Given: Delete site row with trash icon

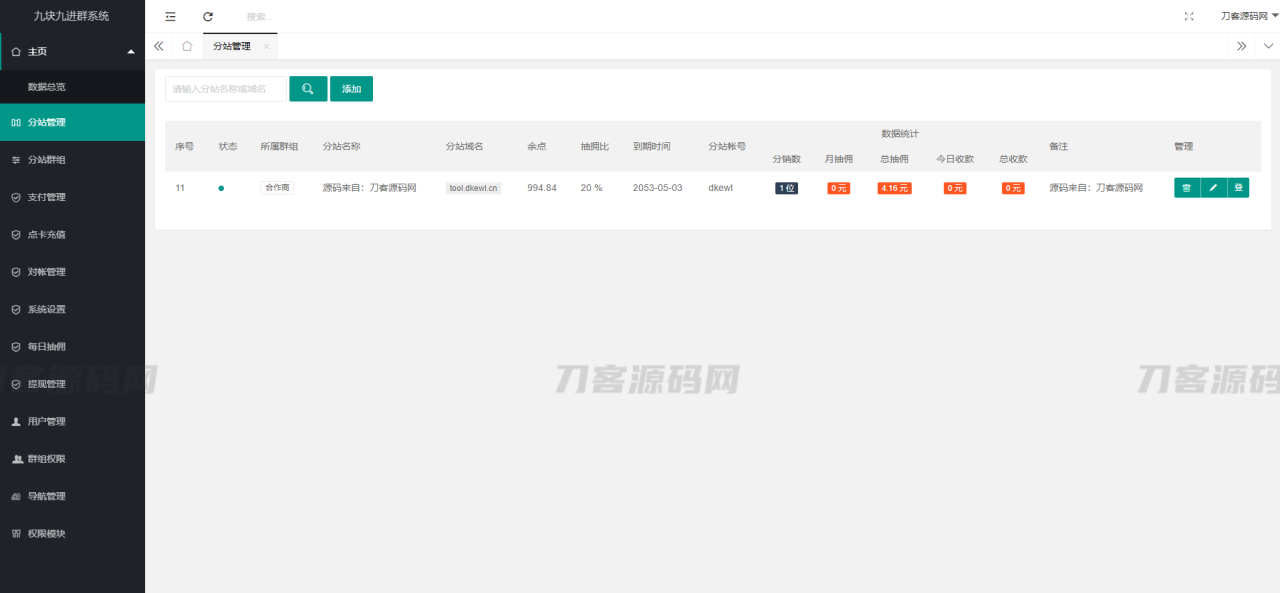Looking at the screenshot, I should (x=1186, y=188).
